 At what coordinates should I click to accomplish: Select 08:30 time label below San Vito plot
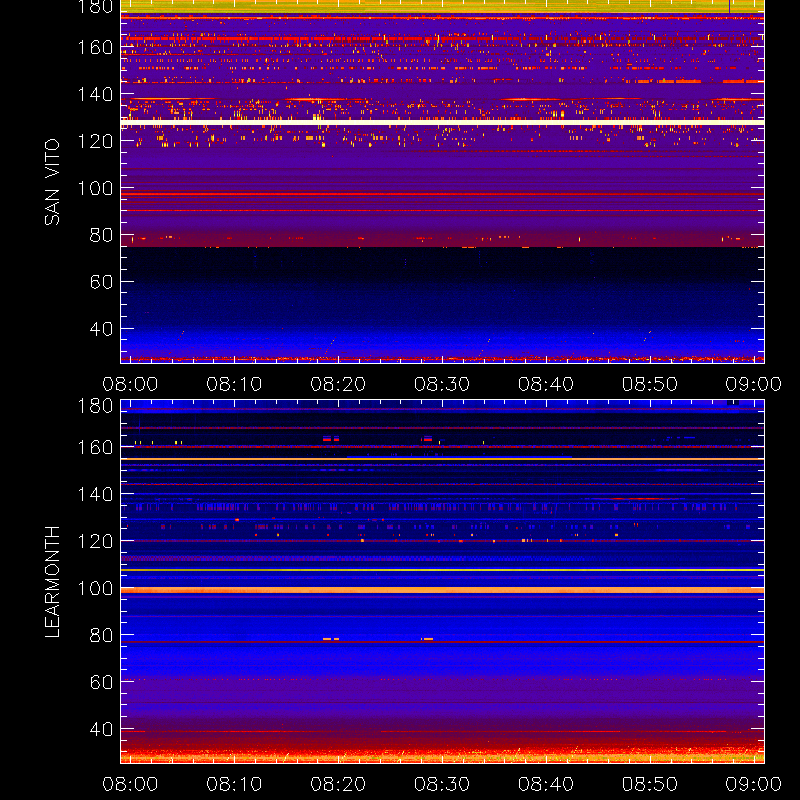[442, 384]
